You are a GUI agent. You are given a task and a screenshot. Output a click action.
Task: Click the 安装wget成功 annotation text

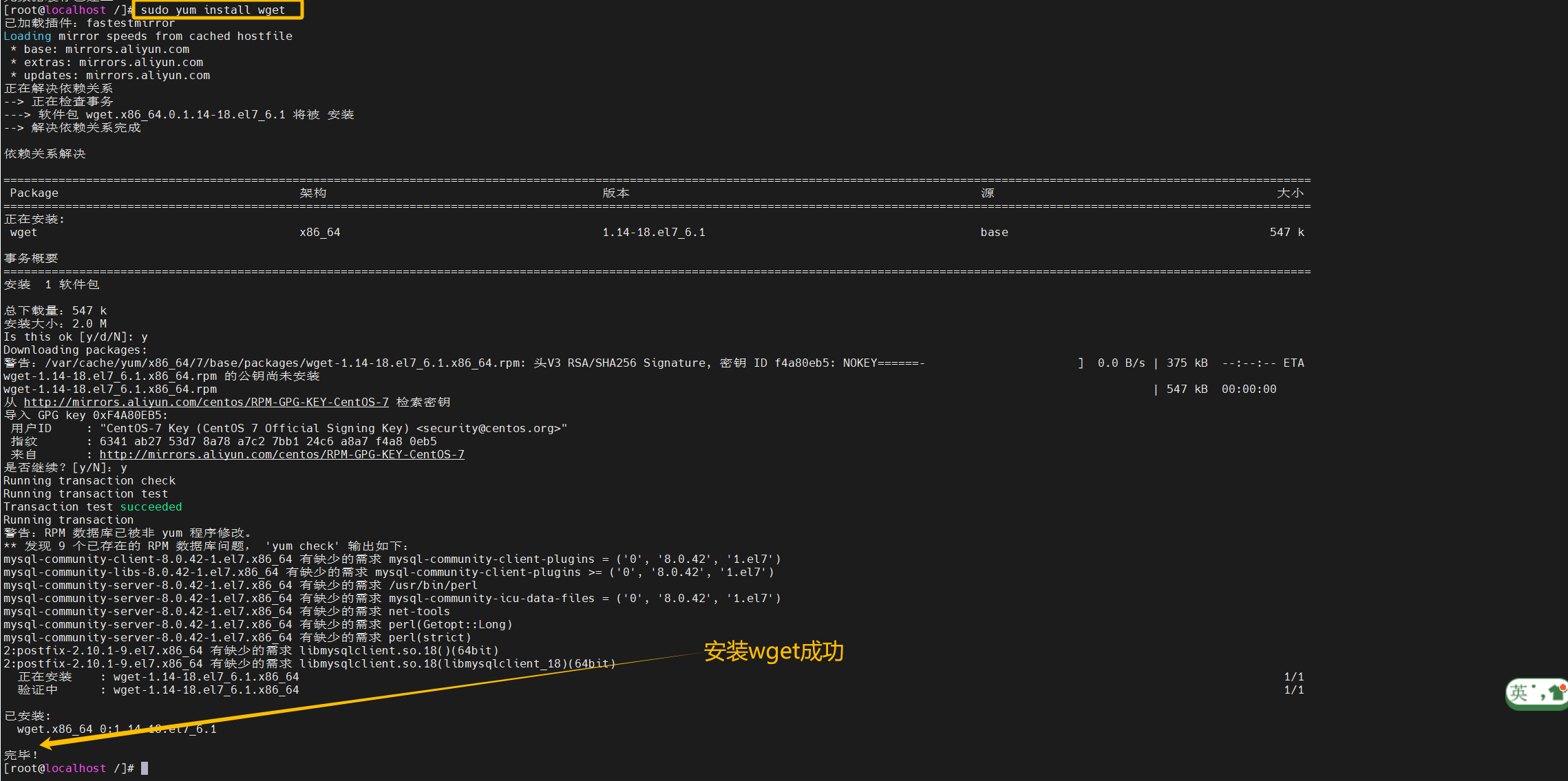[773, 652]
